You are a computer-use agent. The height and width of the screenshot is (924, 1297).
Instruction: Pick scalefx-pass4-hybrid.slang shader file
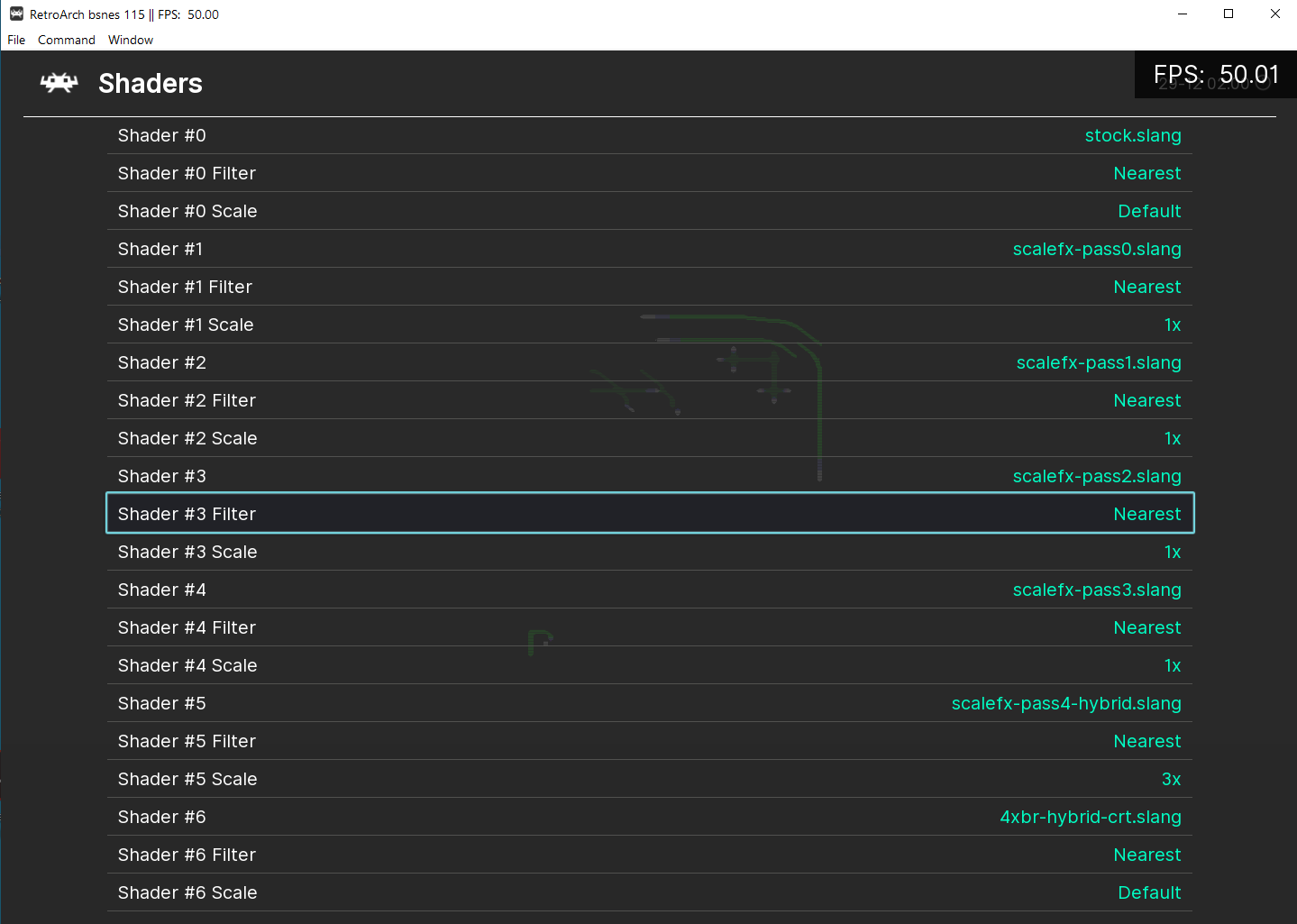click(1066, 703)
